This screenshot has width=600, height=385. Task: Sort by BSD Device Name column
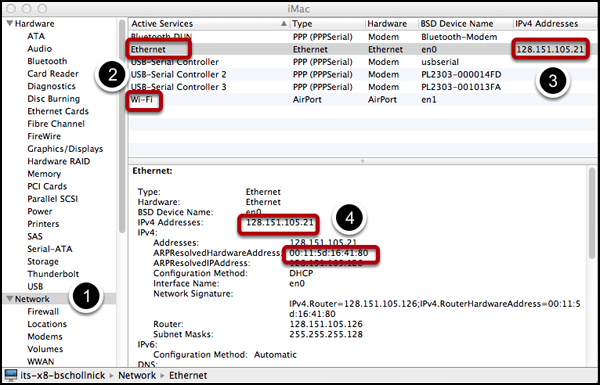pos(465,24)
